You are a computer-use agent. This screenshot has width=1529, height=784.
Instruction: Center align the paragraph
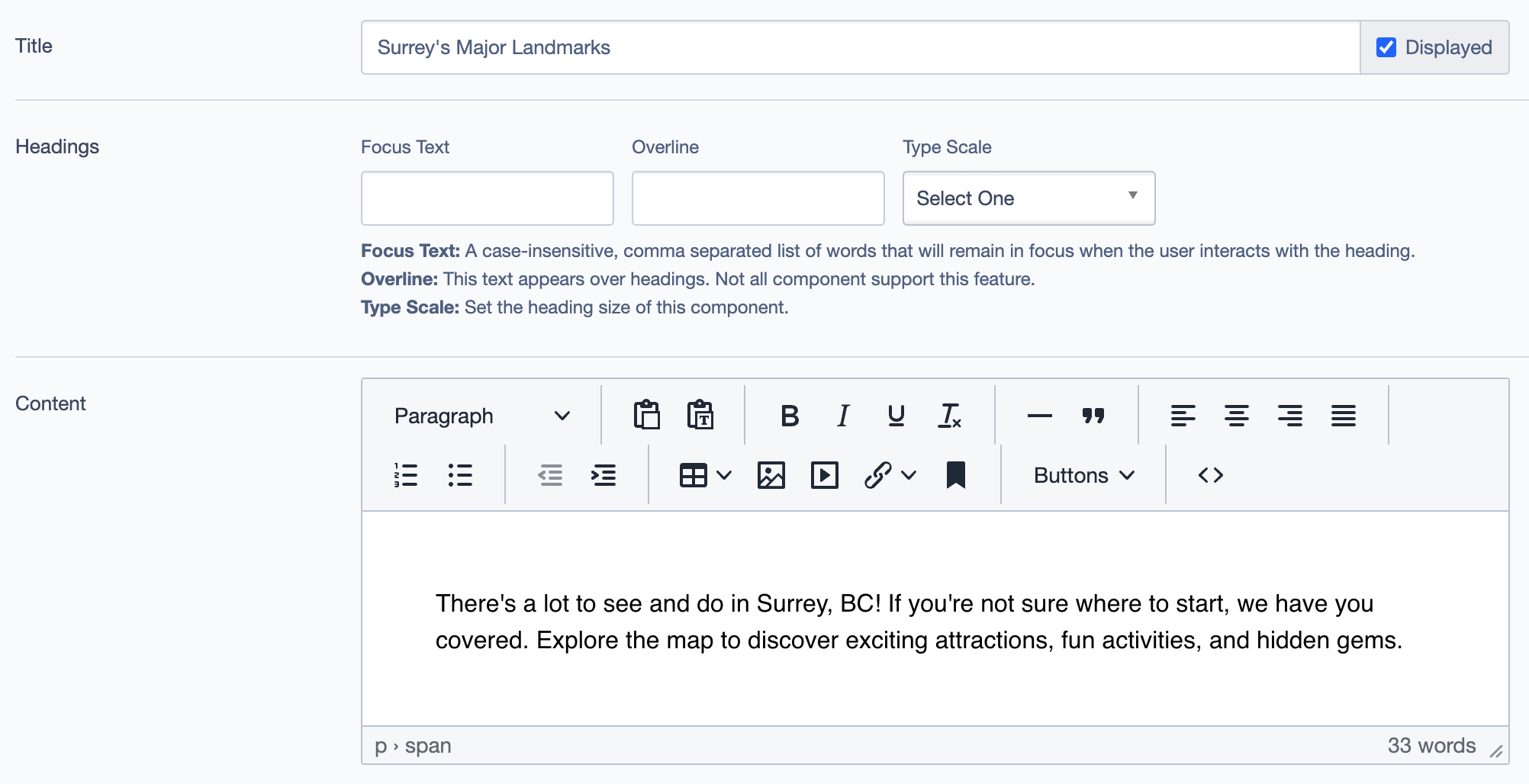tap(1236, 416)
